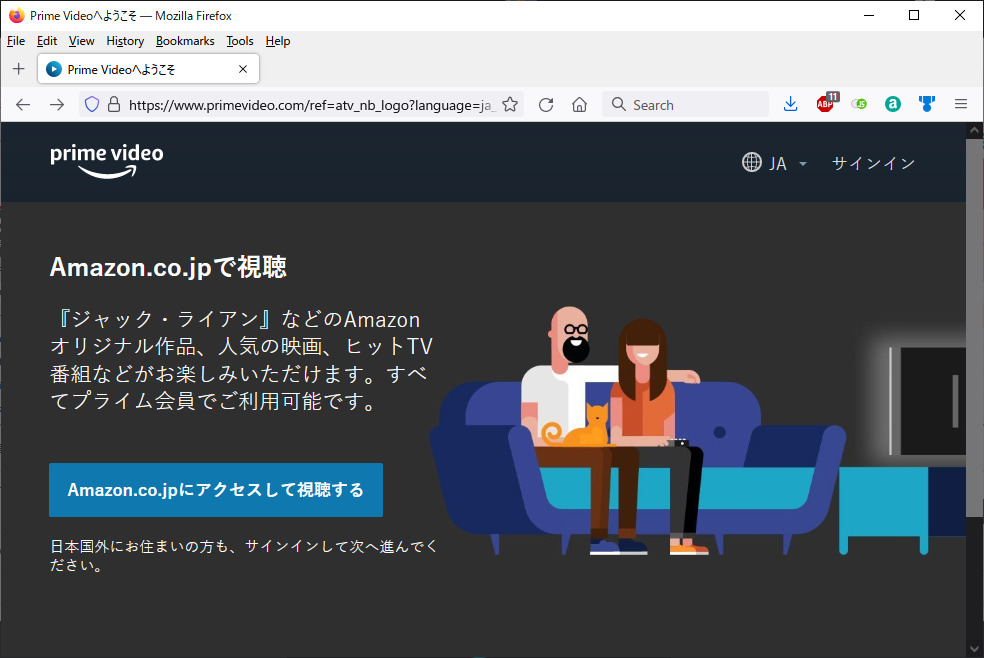Click the Amazon.co.jpにアクセスして視聴する button
The height and width of the screenshot is (658, 984).
tap(216, 490)
